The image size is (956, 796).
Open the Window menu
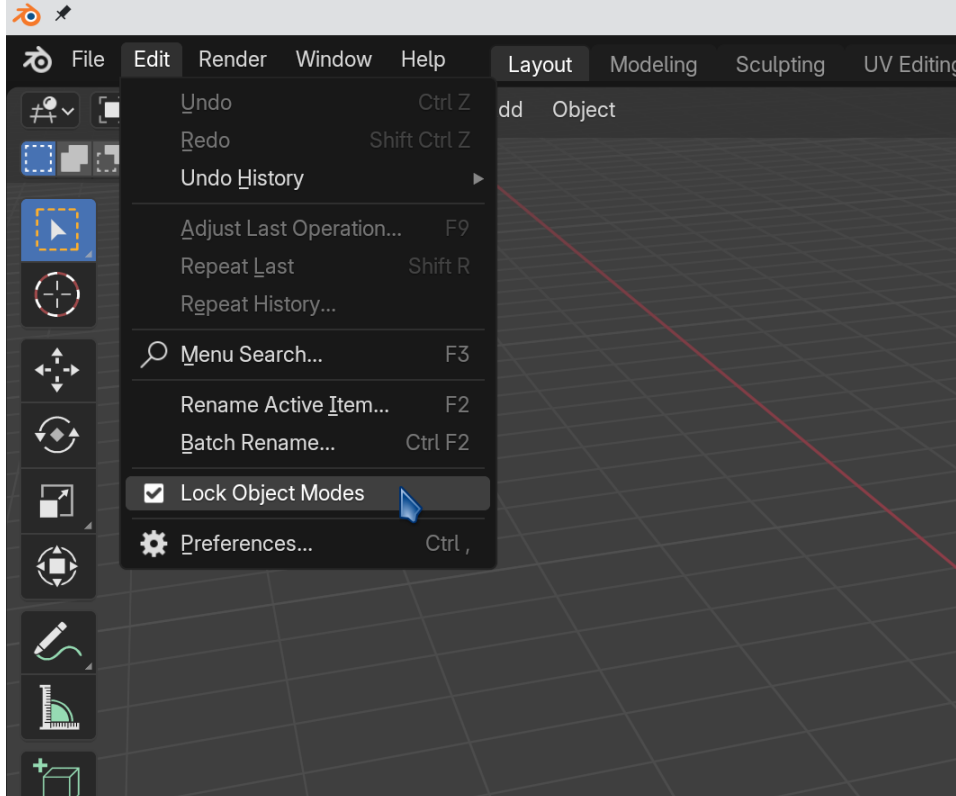click(x=334, y=60)
